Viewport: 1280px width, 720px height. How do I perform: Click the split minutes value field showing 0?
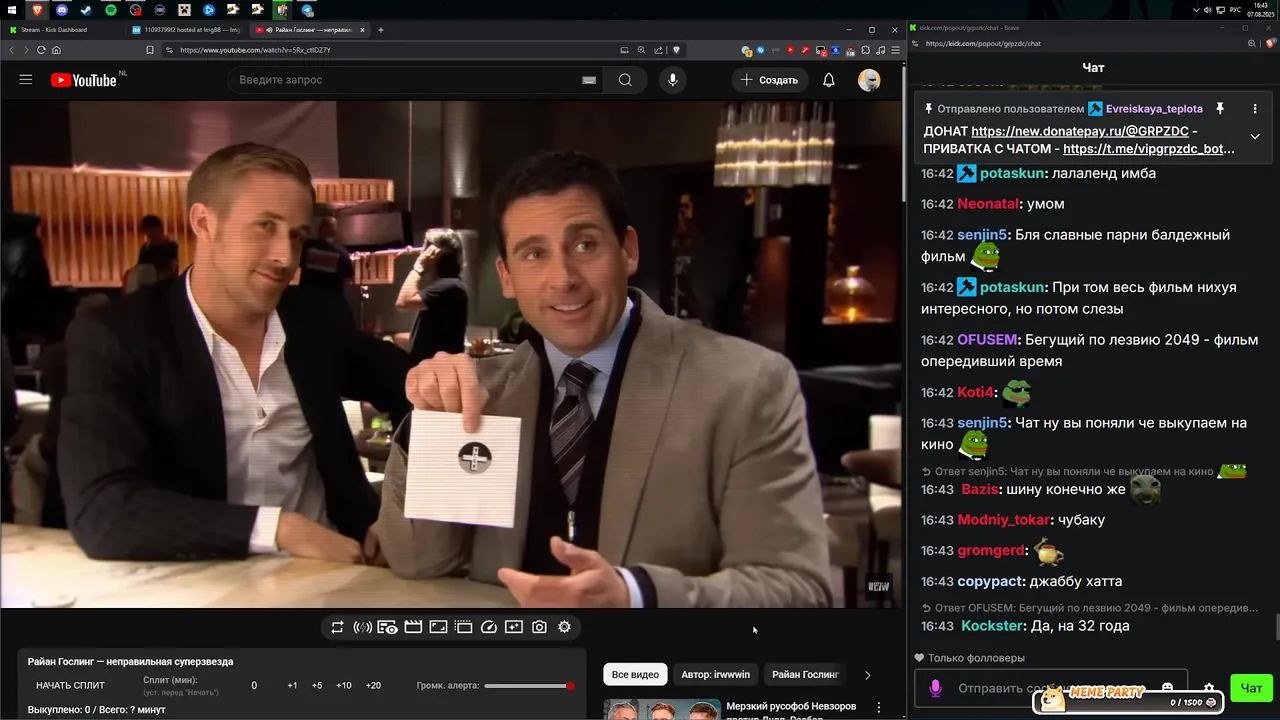coord(254,685)
